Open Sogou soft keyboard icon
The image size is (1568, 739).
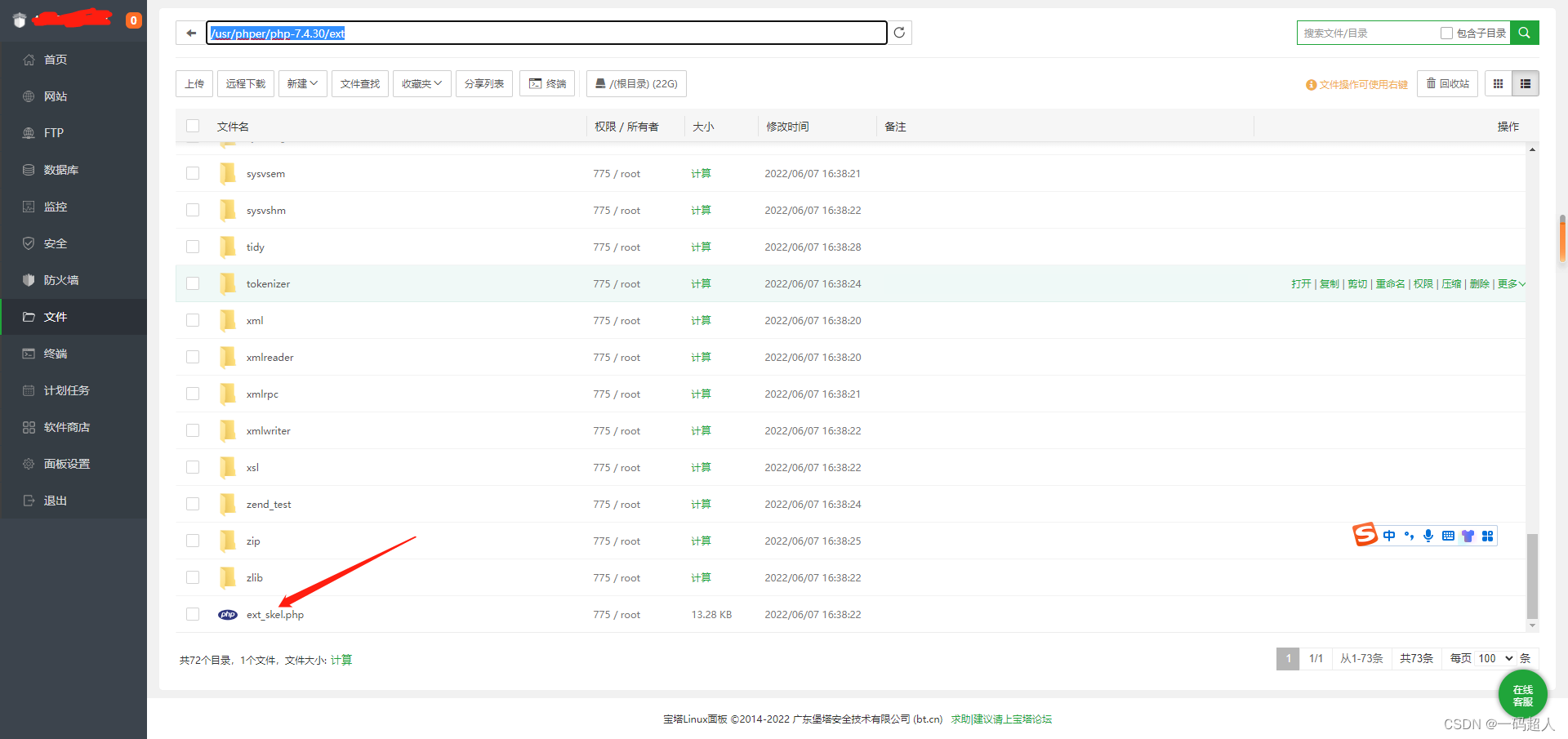1448,536
